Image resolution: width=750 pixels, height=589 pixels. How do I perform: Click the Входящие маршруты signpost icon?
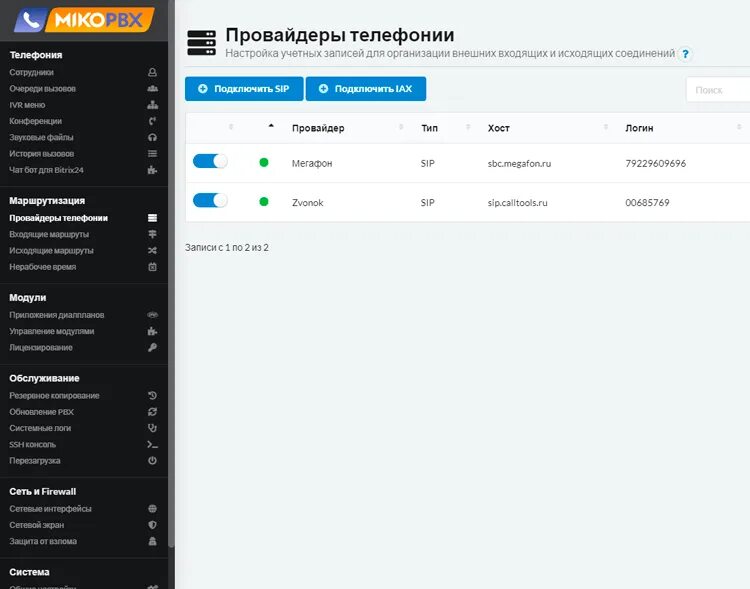click(x=152, y=234)
